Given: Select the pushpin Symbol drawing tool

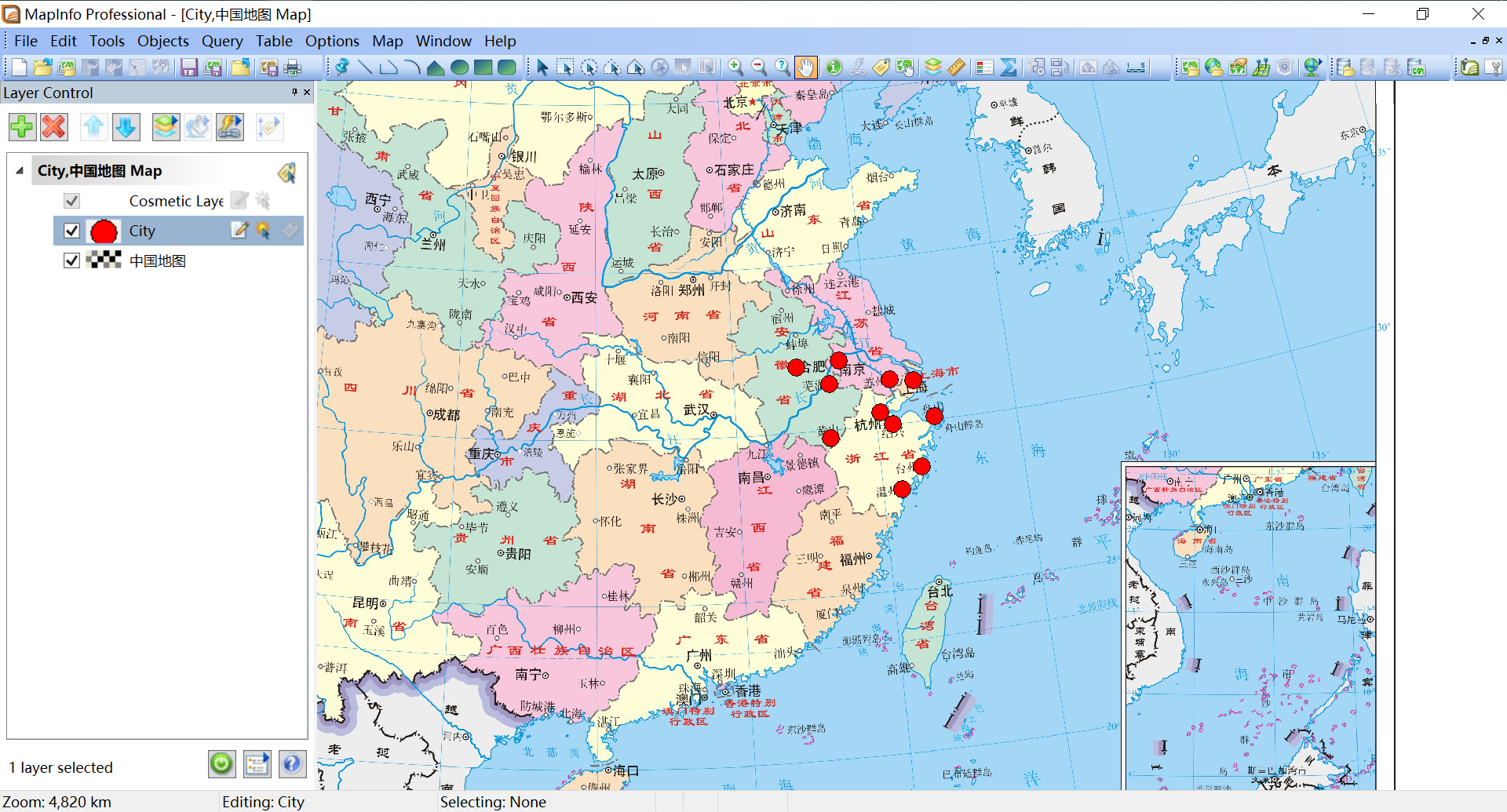Looking at the screenshot, I should (x=341, y=67).
